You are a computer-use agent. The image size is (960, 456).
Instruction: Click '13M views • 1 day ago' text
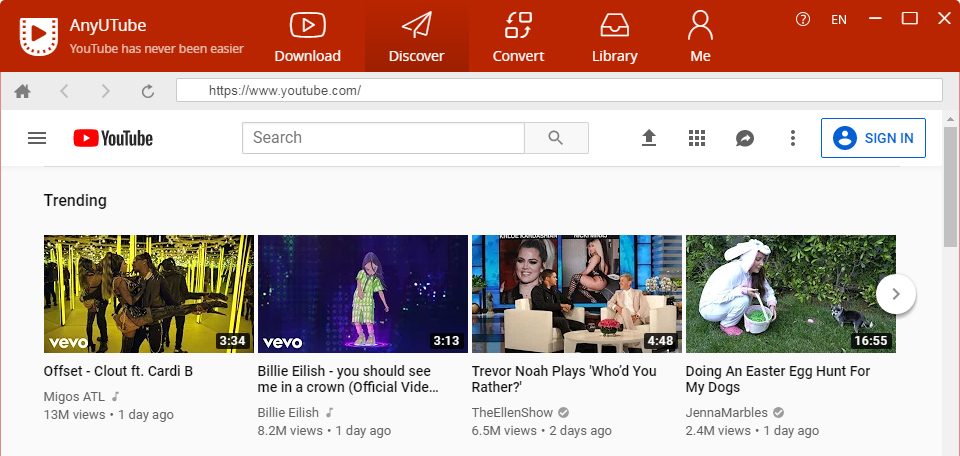(108, 414)
